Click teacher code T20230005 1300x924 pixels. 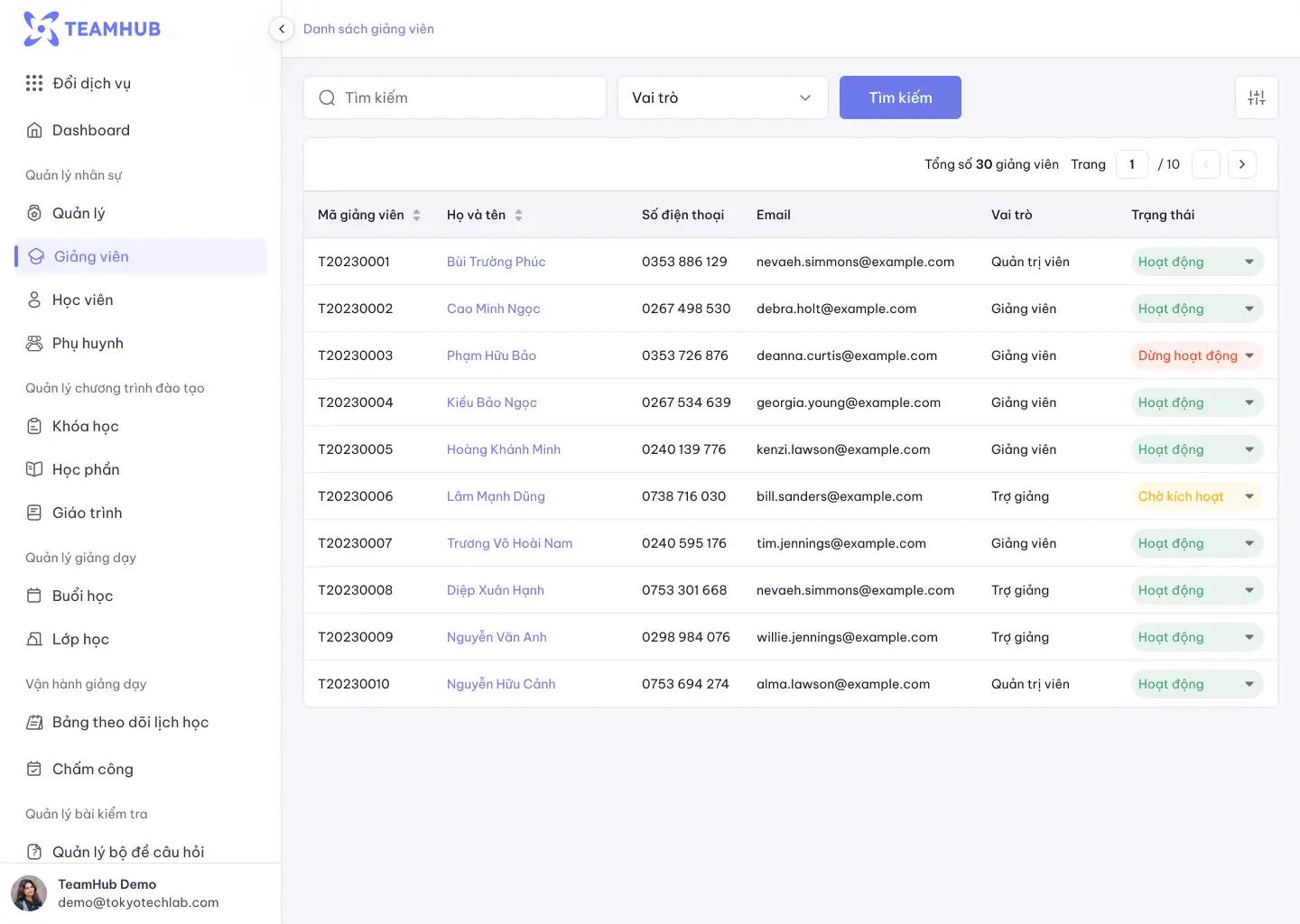tap(356, 449)
